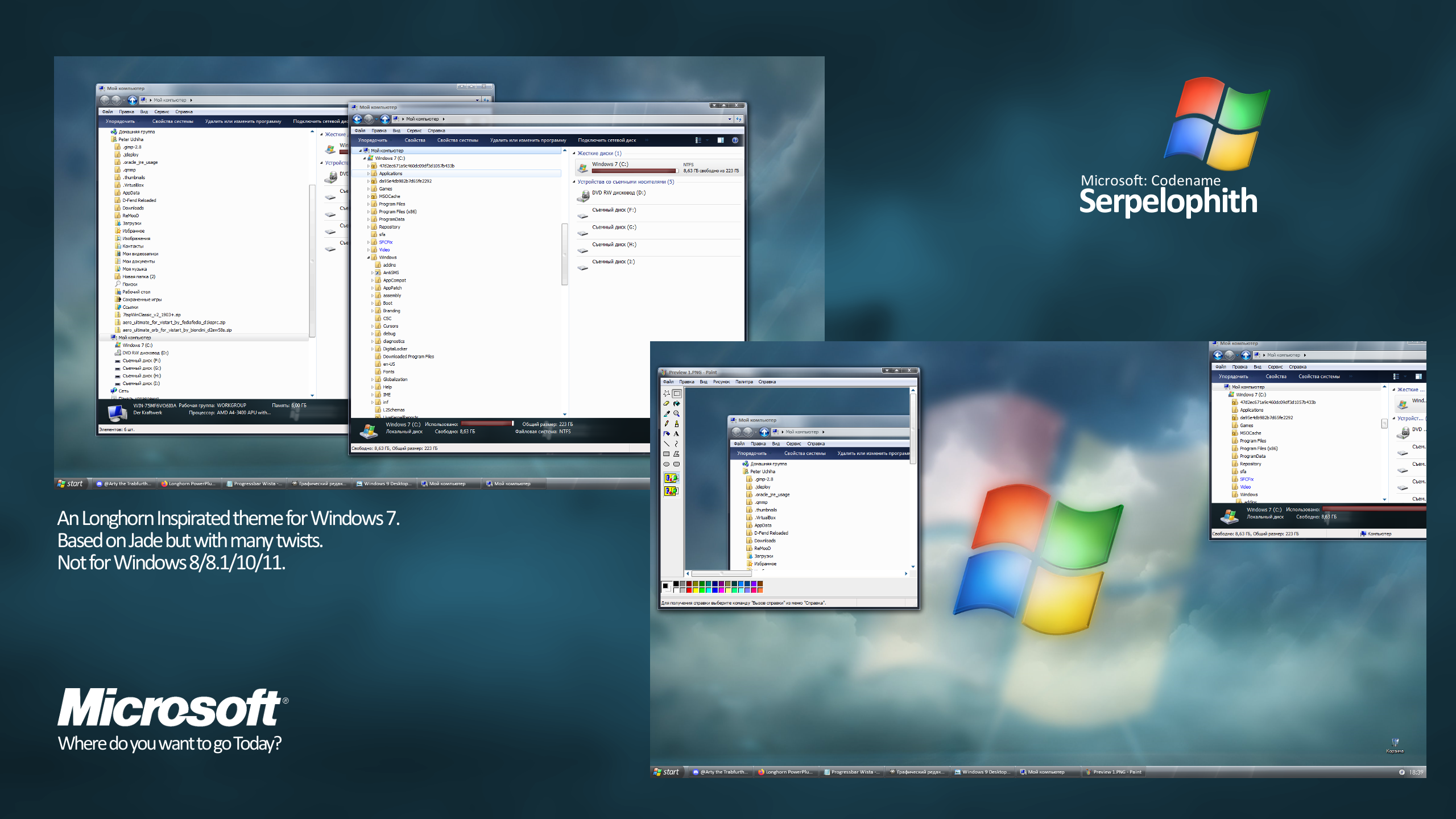
Task: Select the Eraser tool in Paint
Action: click(x=667, y=404)
